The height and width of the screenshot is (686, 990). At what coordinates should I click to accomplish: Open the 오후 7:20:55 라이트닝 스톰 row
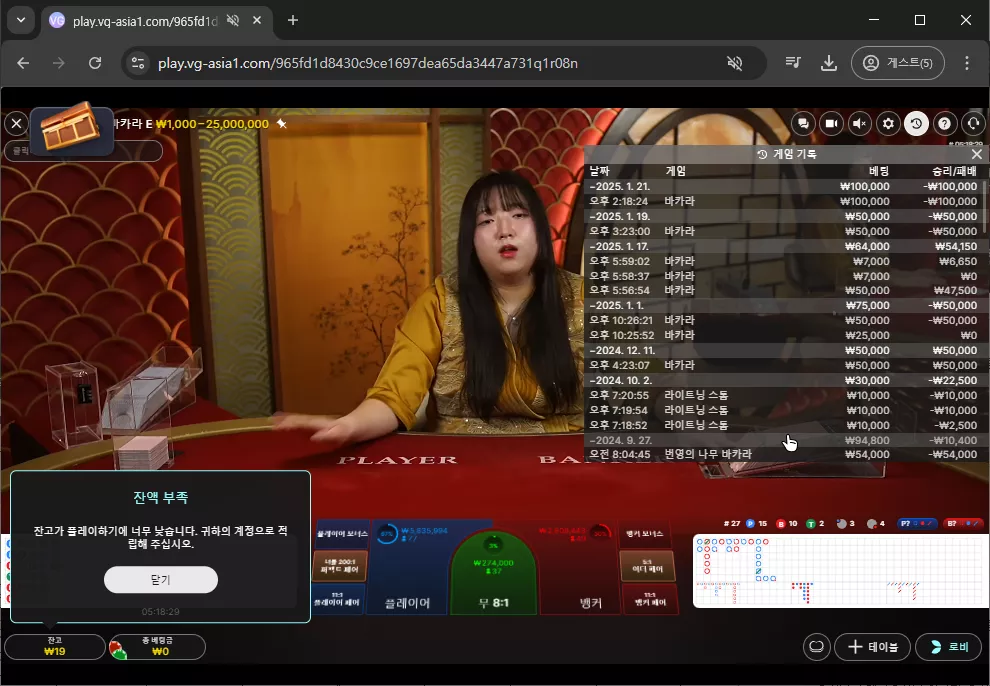[x=783, y=395]
